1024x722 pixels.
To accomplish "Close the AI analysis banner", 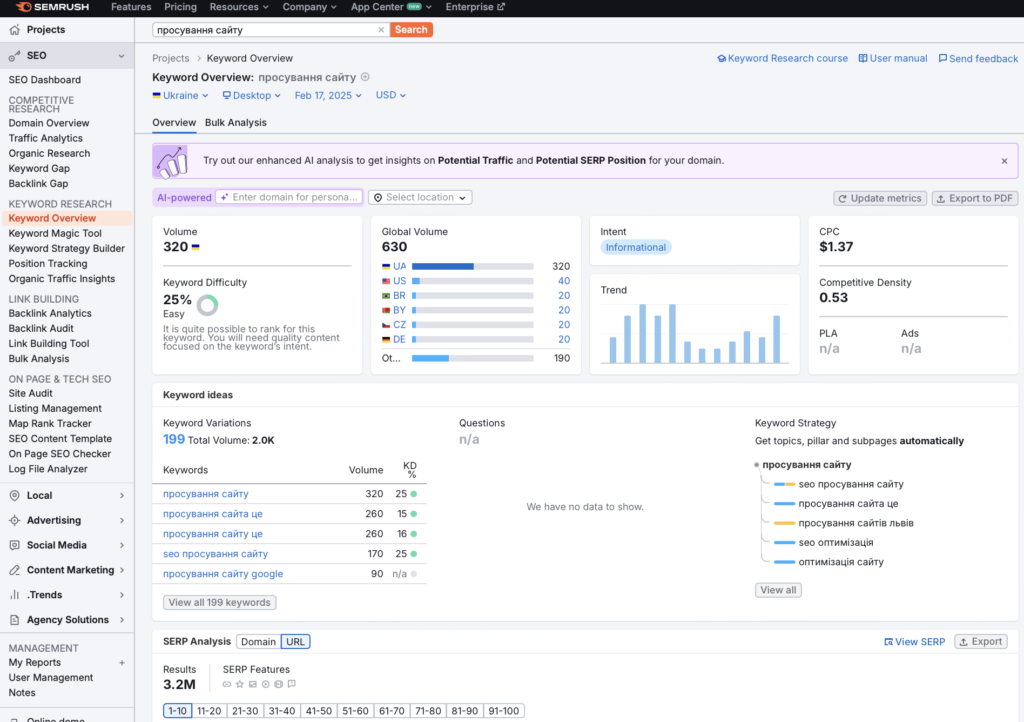I will [1004, 160].
